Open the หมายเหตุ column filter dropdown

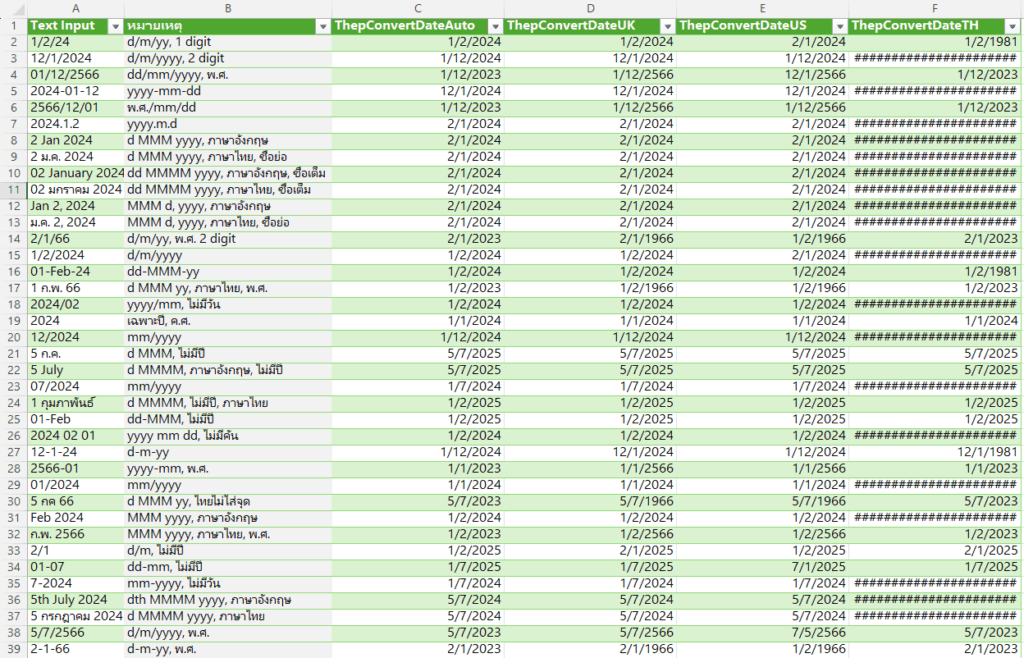[323, 26]
